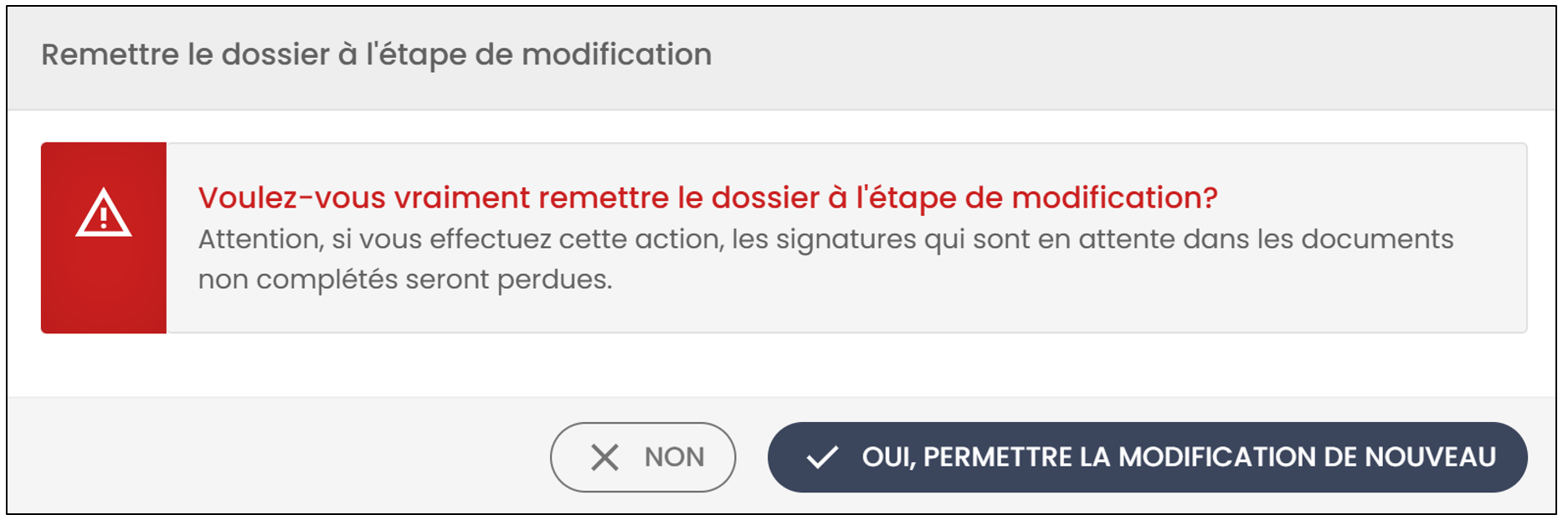The width and height of the screenshot is (1568, 520).
Task: Click the Attention warning sentence first line
Action: 825,239
